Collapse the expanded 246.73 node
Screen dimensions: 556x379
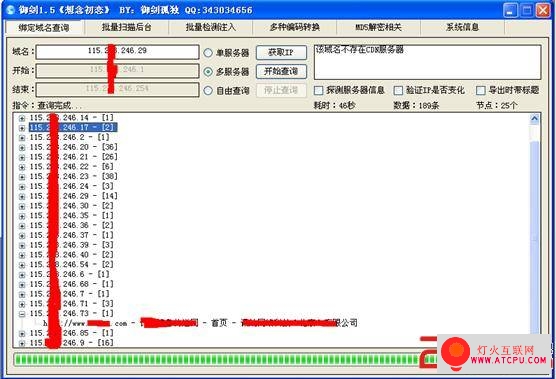[x=22, y=314]
